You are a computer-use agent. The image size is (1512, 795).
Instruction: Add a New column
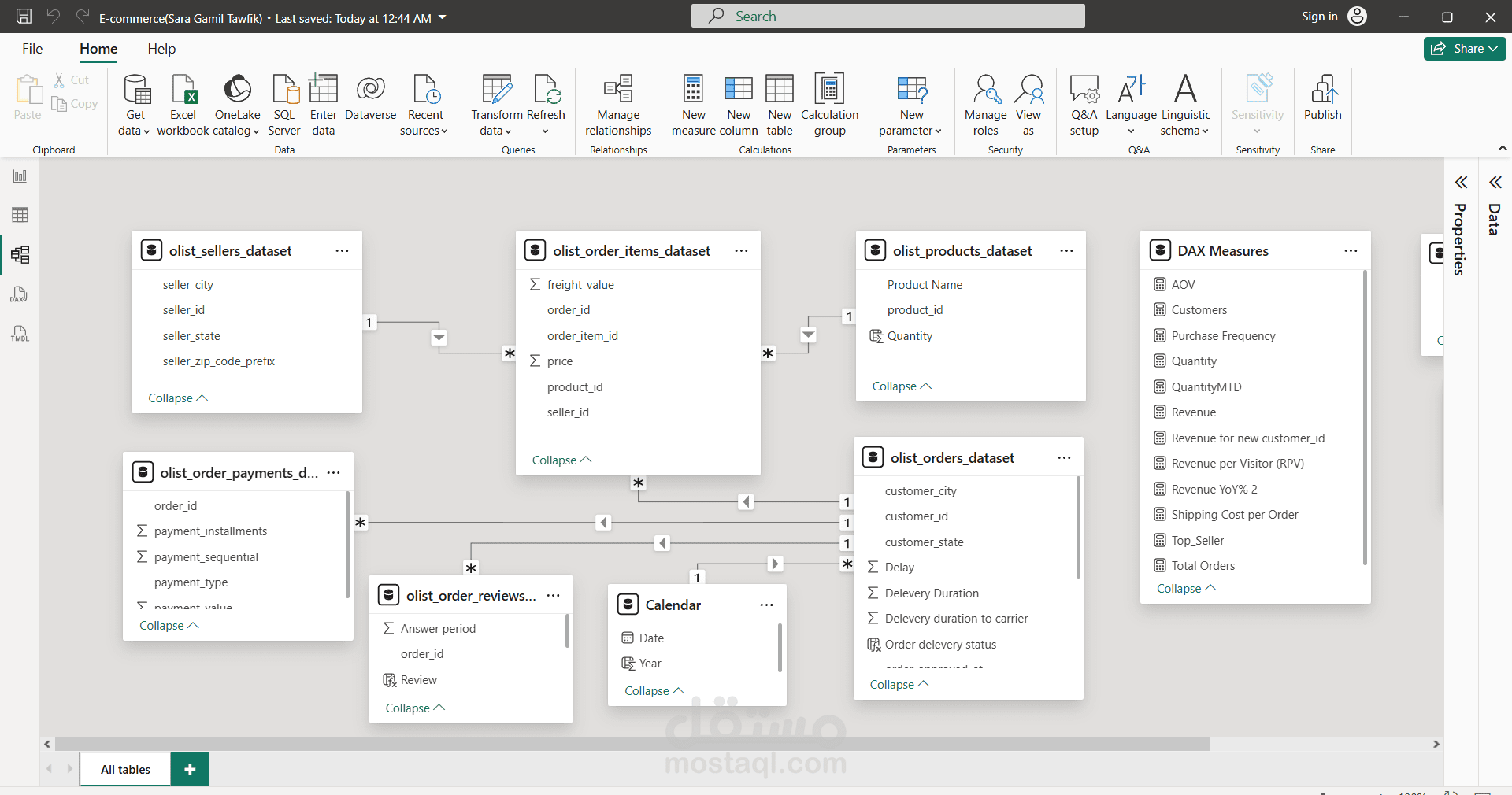coord(739,105)
